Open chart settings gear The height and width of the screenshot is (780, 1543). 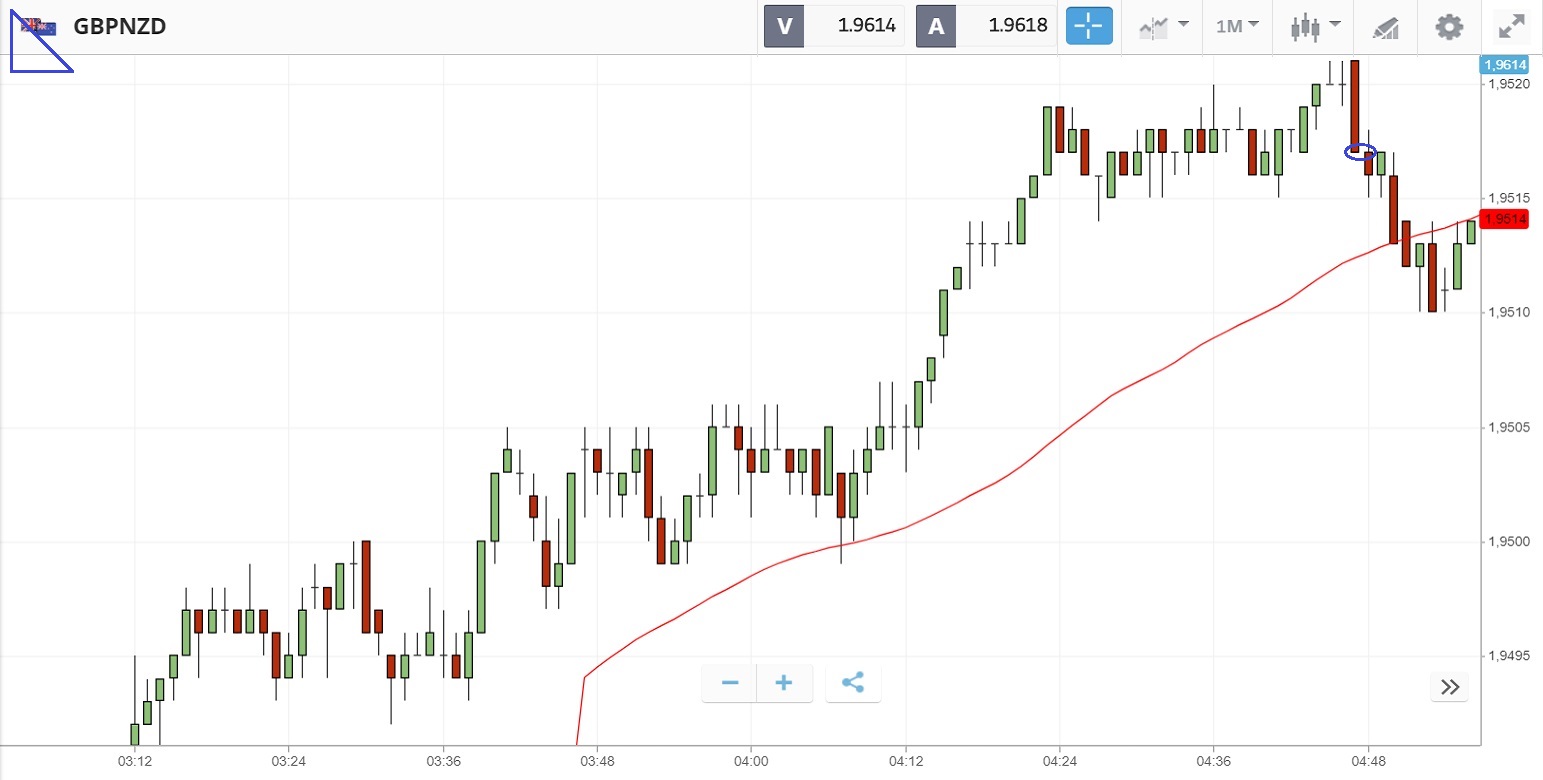[1449, 26]
